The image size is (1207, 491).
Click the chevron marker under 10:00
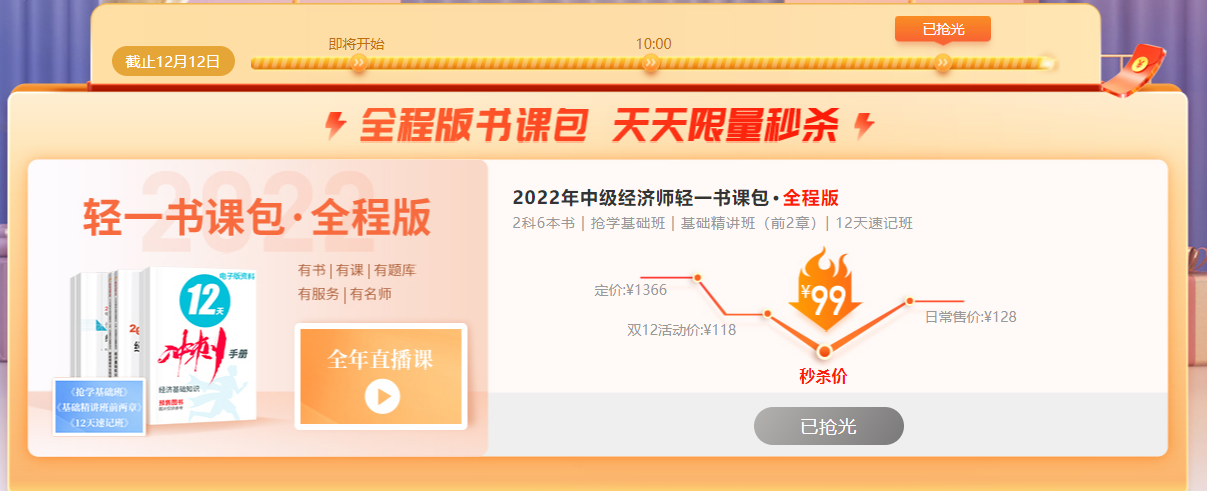tap(651, 63)
